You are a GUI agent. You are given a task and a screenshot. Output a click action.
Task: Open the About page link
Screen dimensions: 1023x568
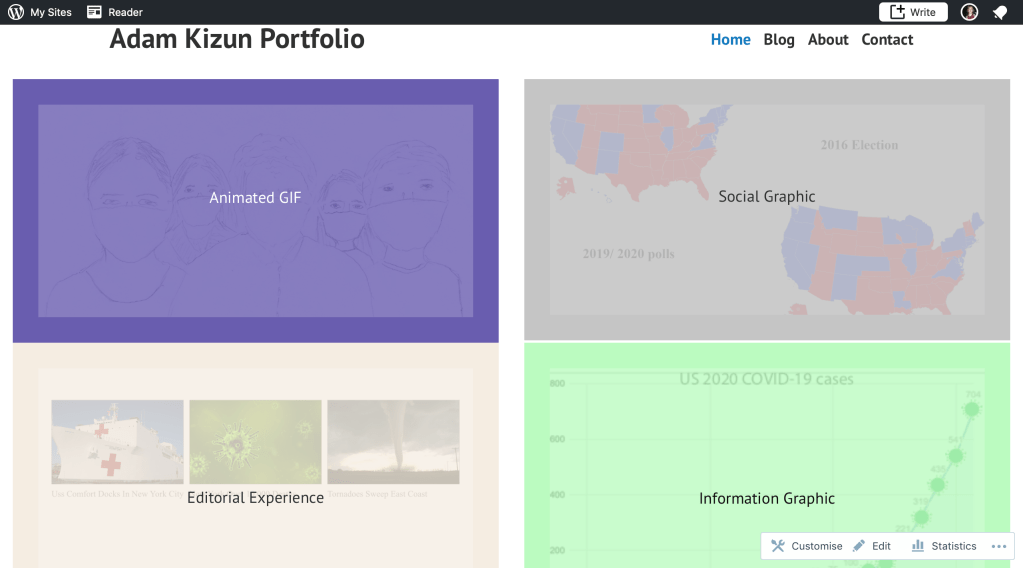pos(828,40)
